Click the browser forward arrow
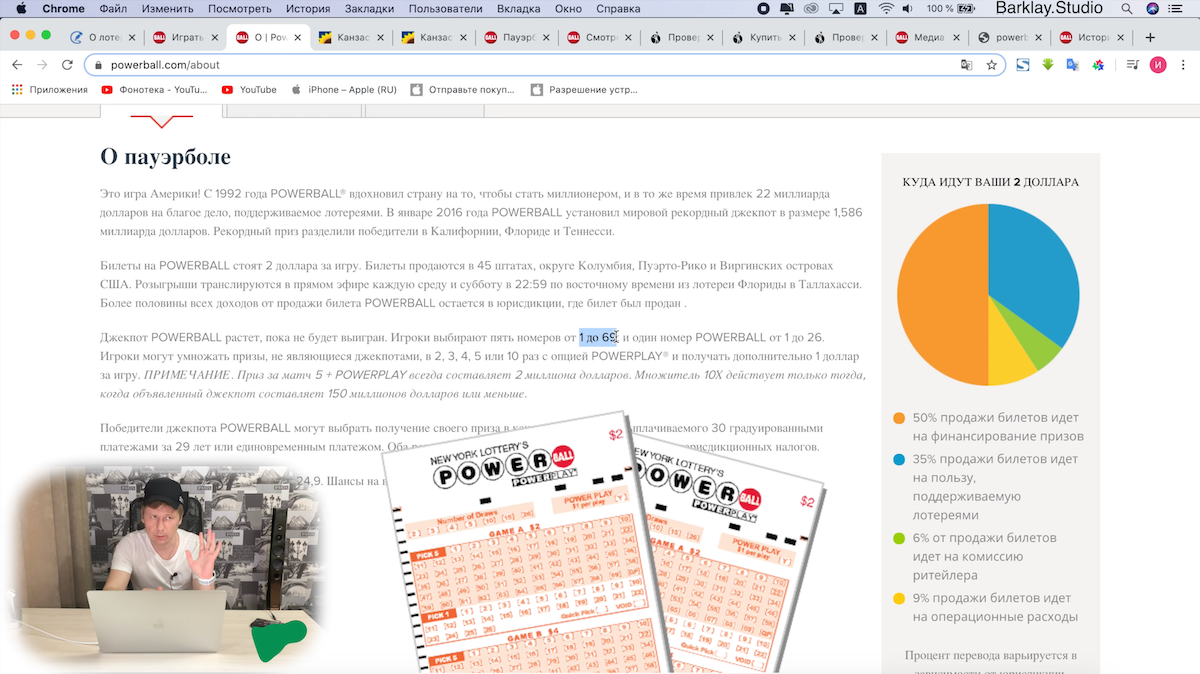 (42, 65)
